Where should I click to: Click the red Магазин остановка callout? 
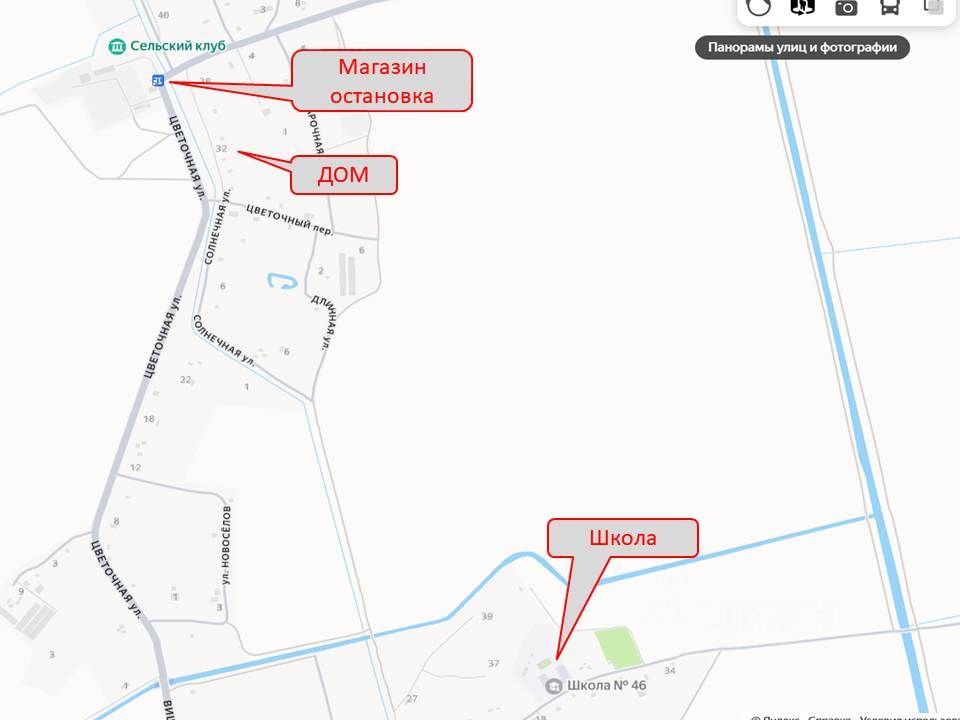[x=381, y=81]
